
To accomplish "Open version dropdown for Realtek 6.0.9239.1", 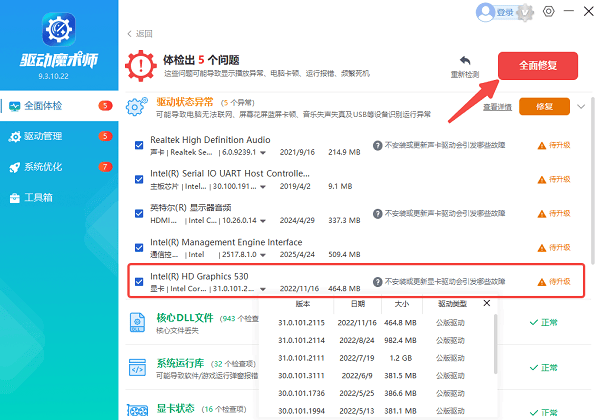I will 263,153.
